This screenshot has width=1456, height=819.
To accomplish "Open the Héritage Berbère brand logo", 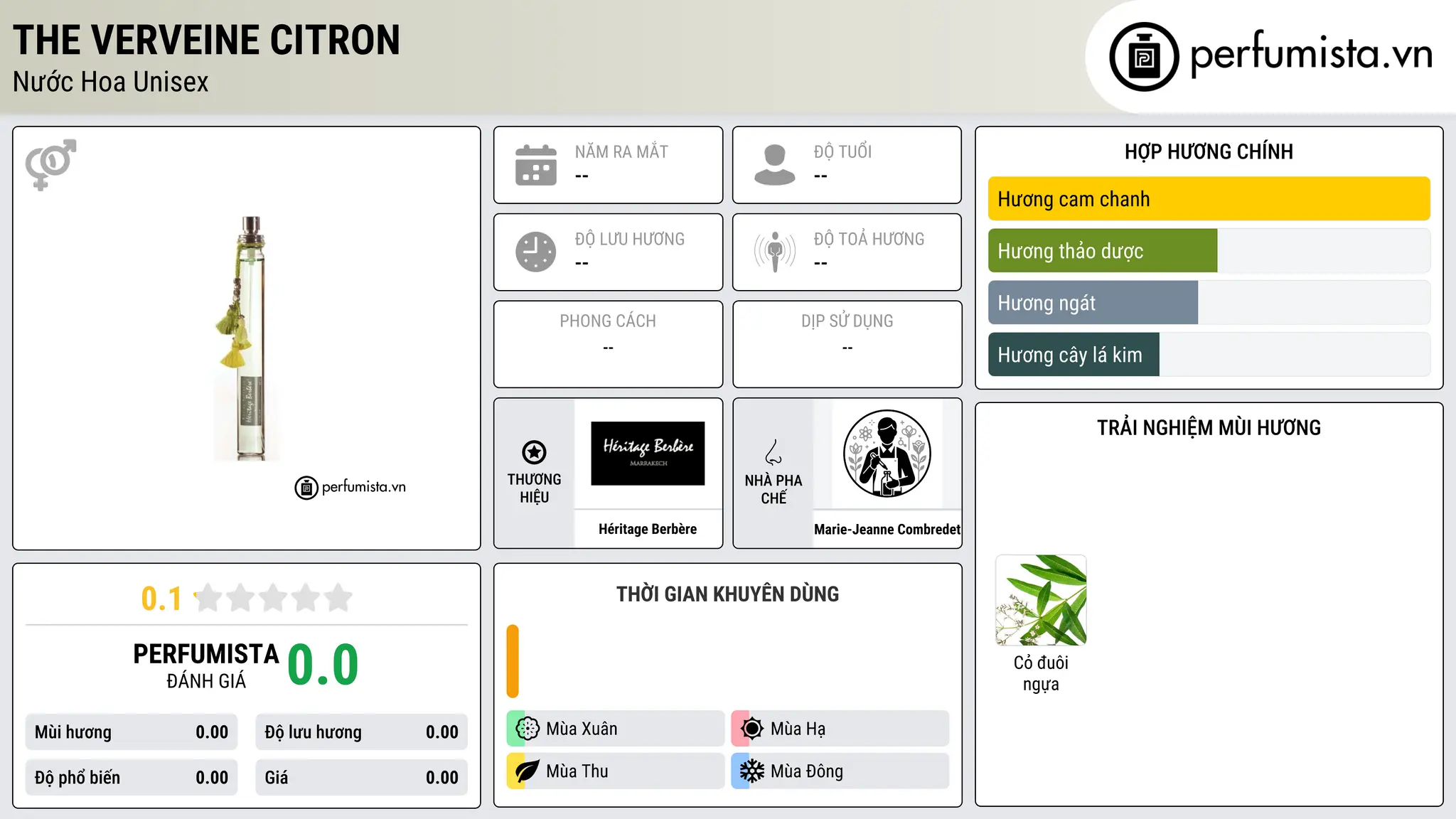I will 648,454.
